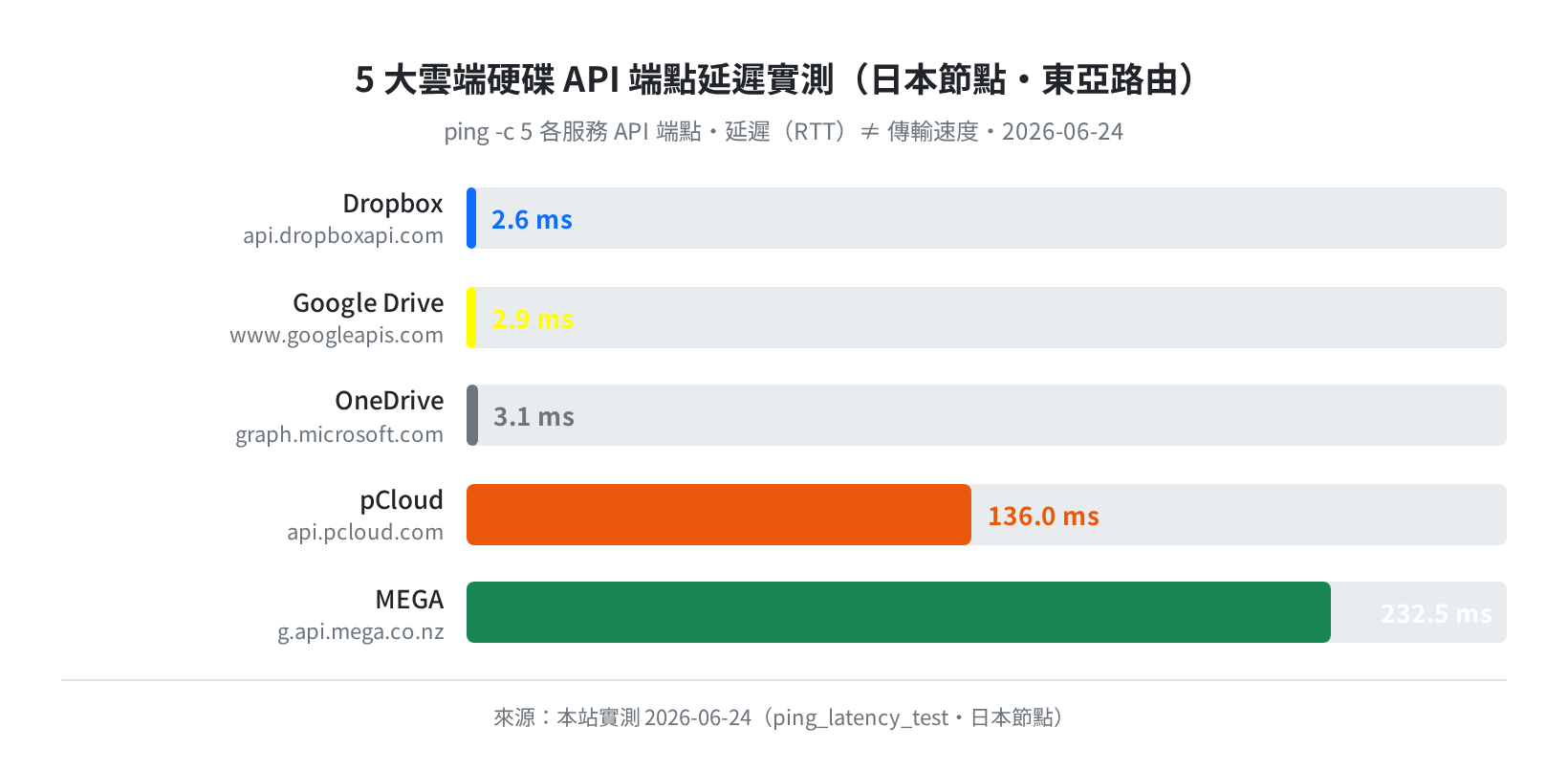Select the yellow Google Drive latency bar
The height and width of the screenshot is (771, 1568).
471,318
